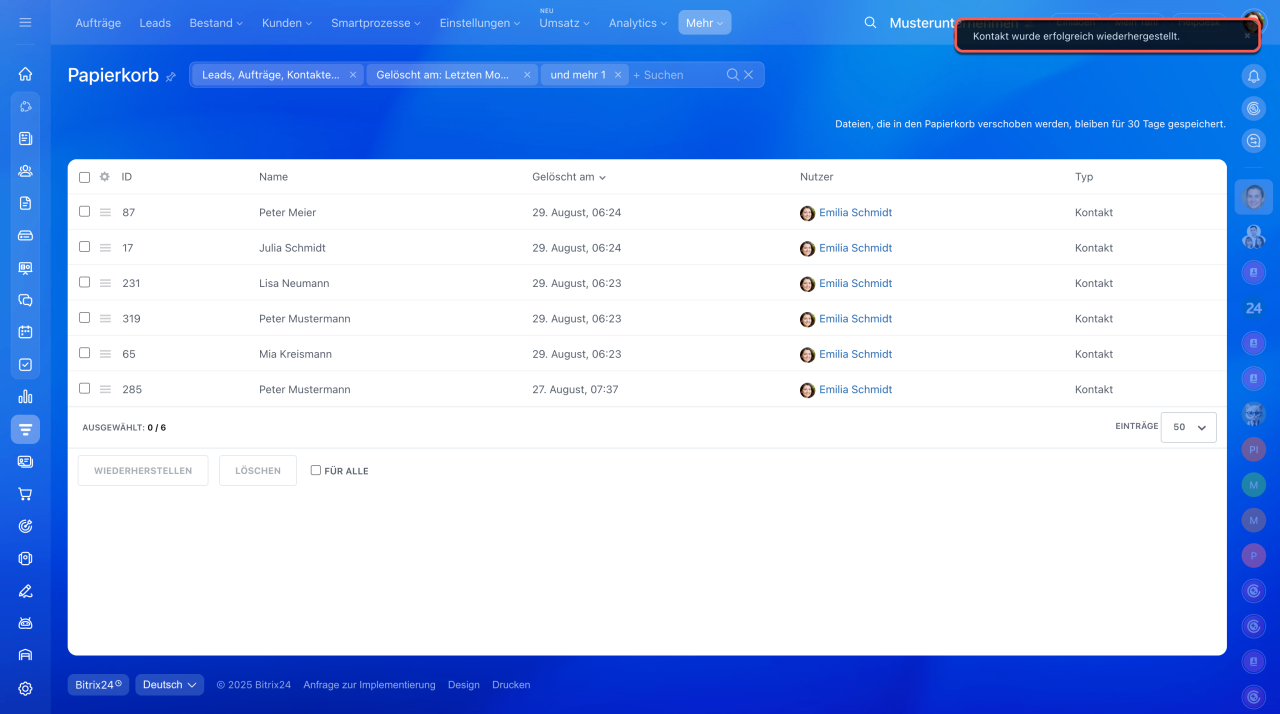Open the CRM funnel sidebar icon
The image size is (1280, 714).
pos(25,429)
